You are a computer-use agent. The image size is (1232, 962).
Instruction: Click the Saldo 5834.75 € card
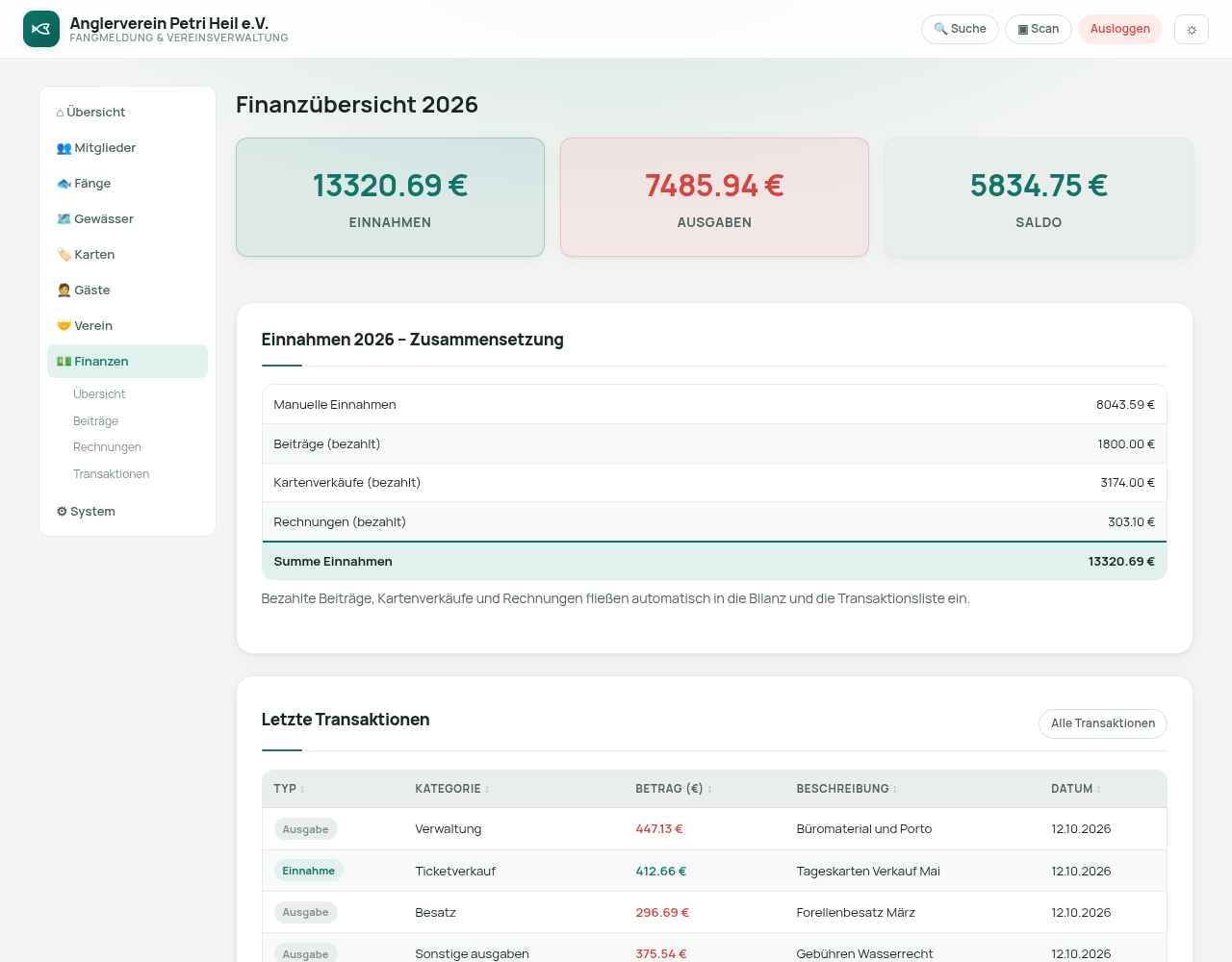tap(1039, 197)
